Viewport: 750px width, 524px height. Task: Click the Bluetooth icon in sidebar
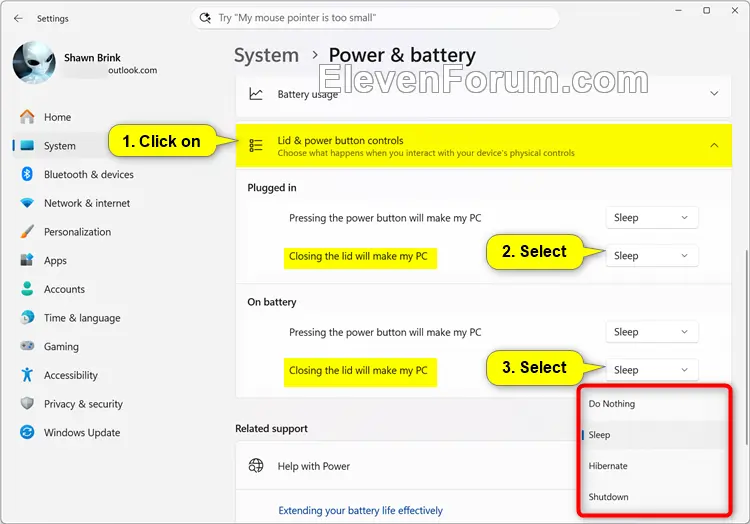pos(27,174)
